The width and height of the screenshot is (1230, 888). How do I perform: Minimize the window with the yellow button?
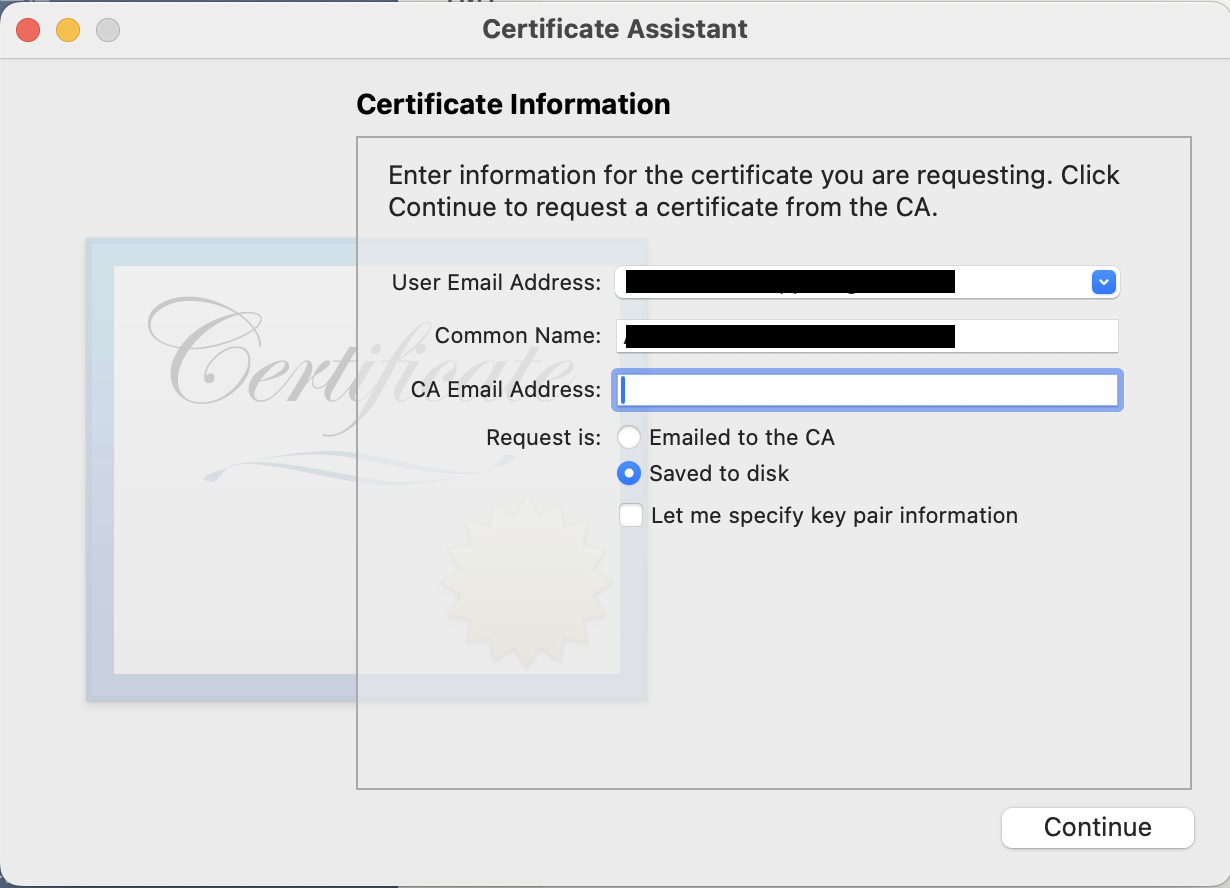[68, 30]
